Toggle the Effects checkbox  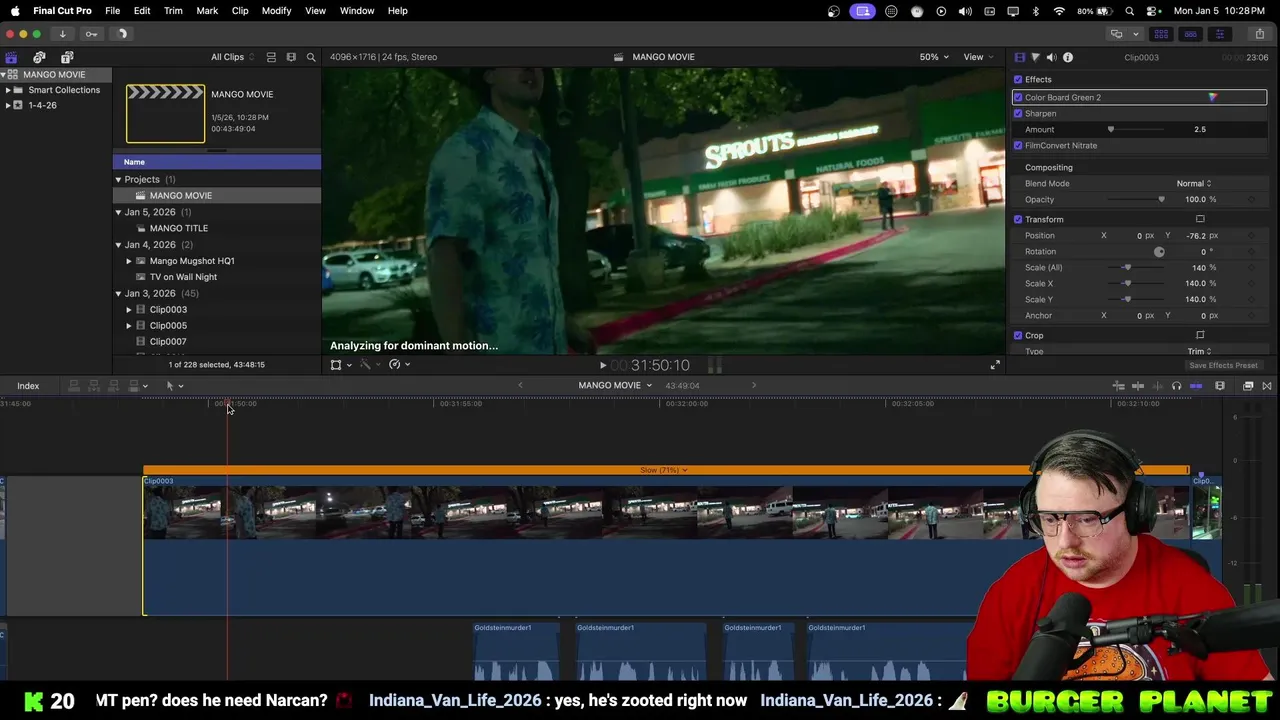pos(1018,80)
